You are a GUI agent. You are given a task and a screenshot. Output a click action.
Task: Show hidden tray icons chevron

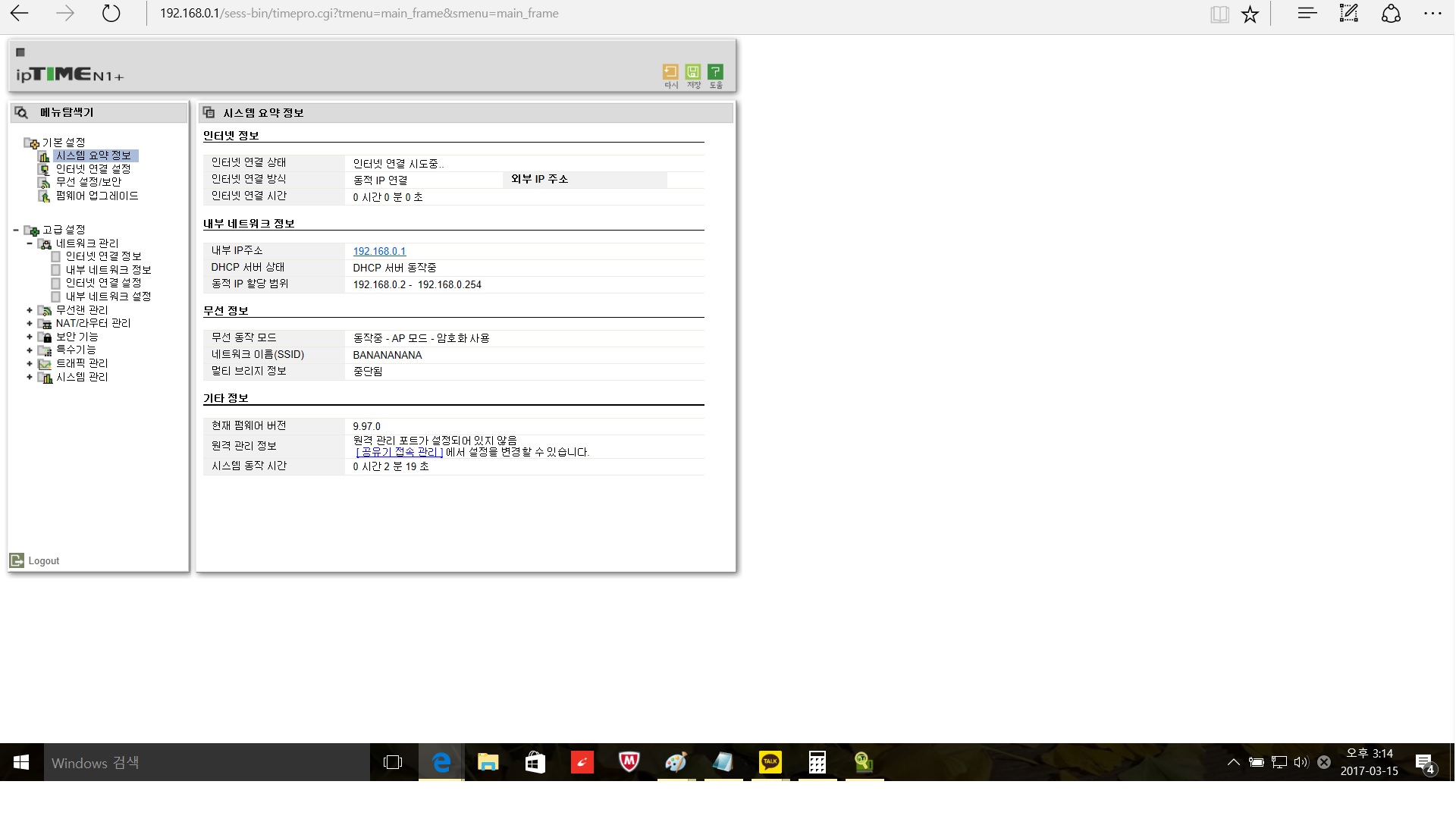pos(1234,762)
